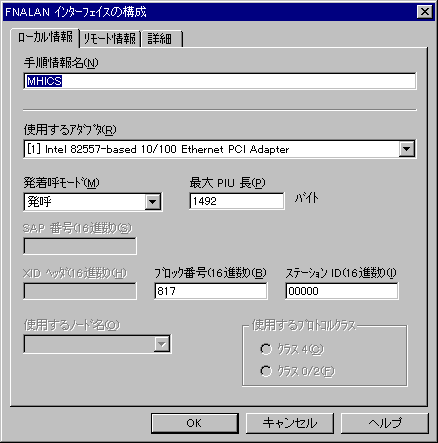
Task: Click the 発着呼モード(M) label
Action: [62, 183]
